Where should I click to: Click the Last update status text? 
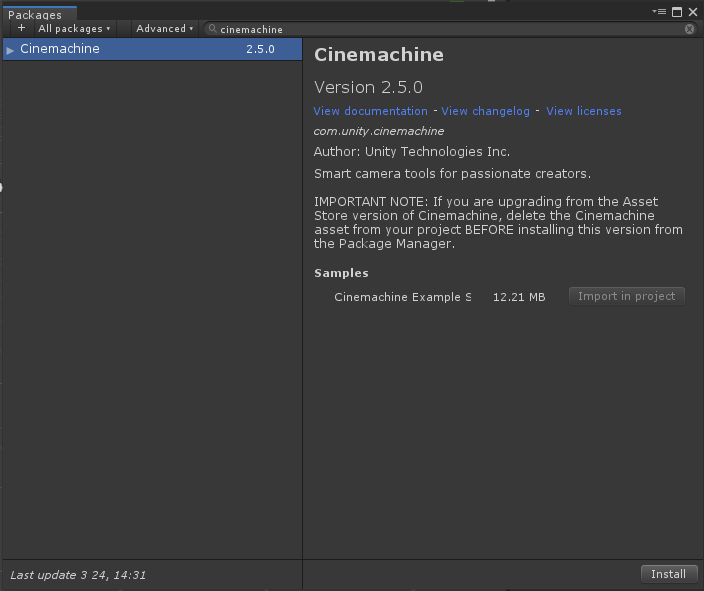(78, 575)
